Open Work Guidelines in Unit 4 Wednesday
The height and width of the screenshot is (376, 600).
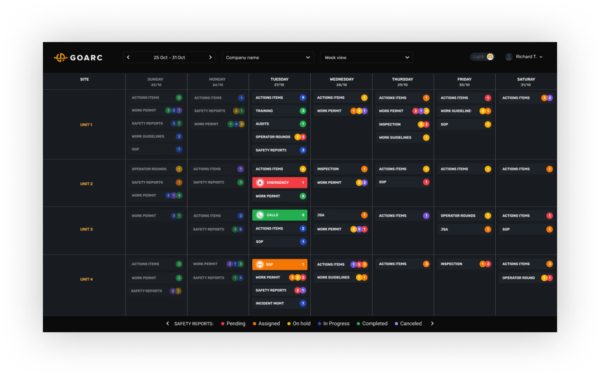(x=341, y=277)
